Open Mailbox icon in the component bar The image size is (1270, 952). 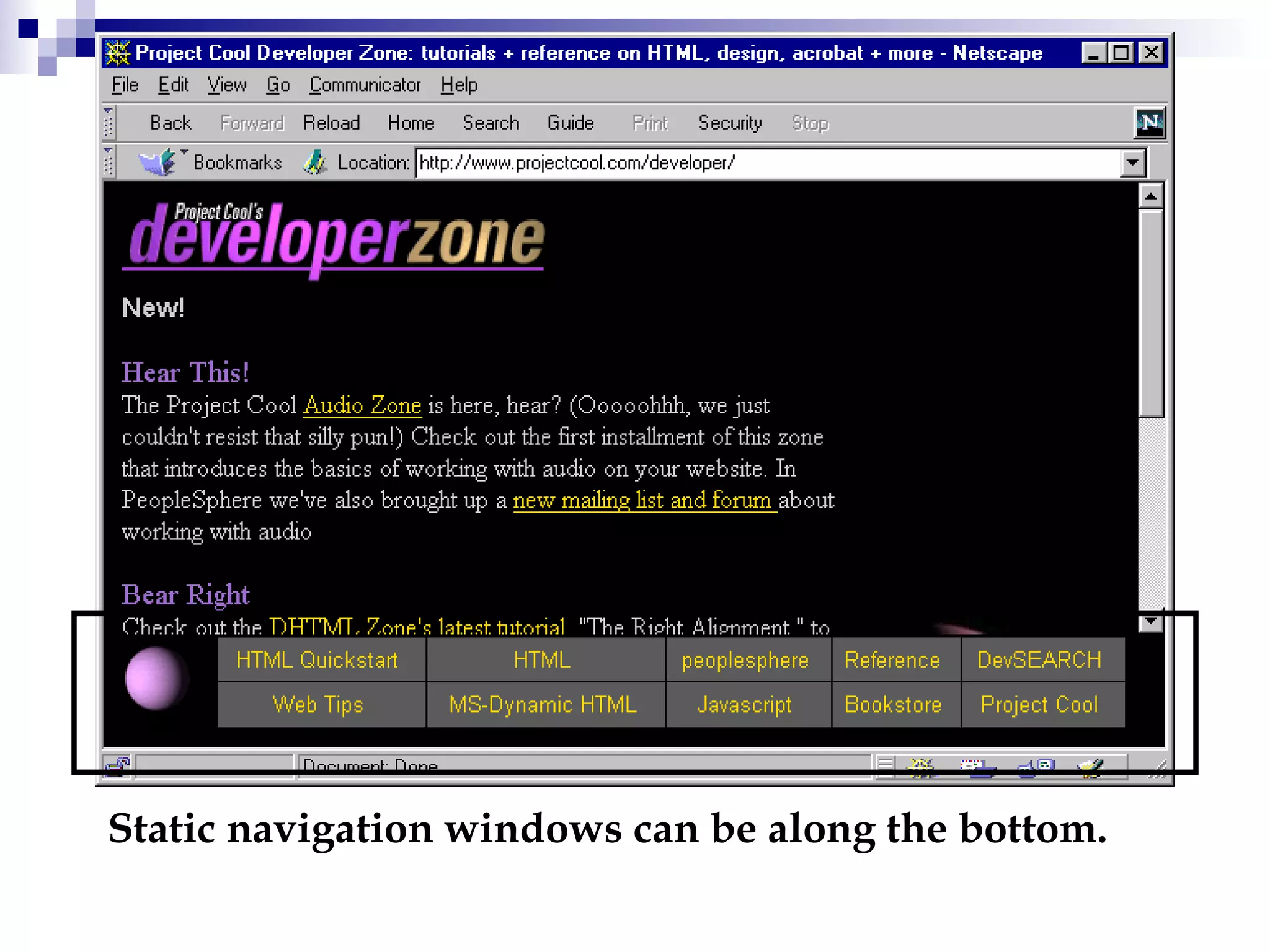(977, 767)
